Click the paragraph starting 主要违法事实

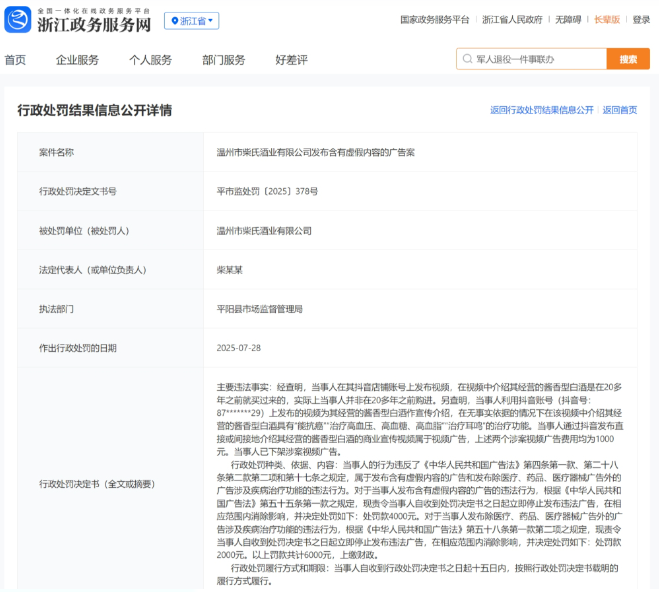click(420, 419)
